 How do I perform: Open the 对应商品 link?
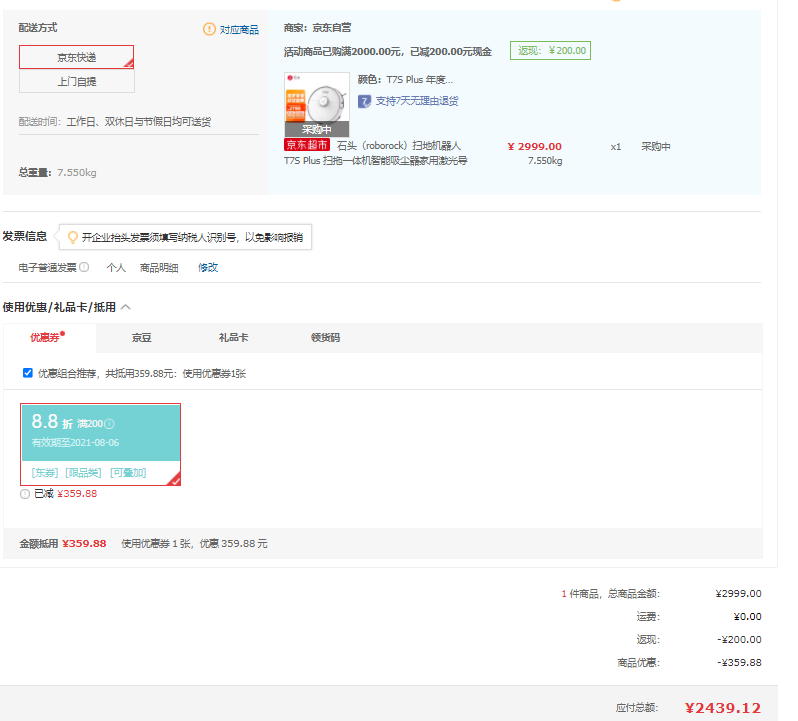click(239, 30)
